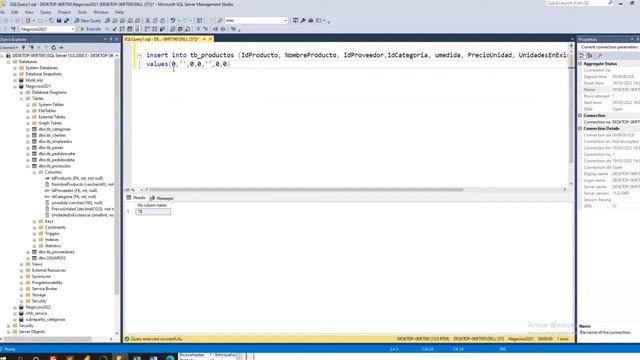The image size is (640, 360).
Task: Collapse the dbo.tb_productos table
Action: point(28,166)
